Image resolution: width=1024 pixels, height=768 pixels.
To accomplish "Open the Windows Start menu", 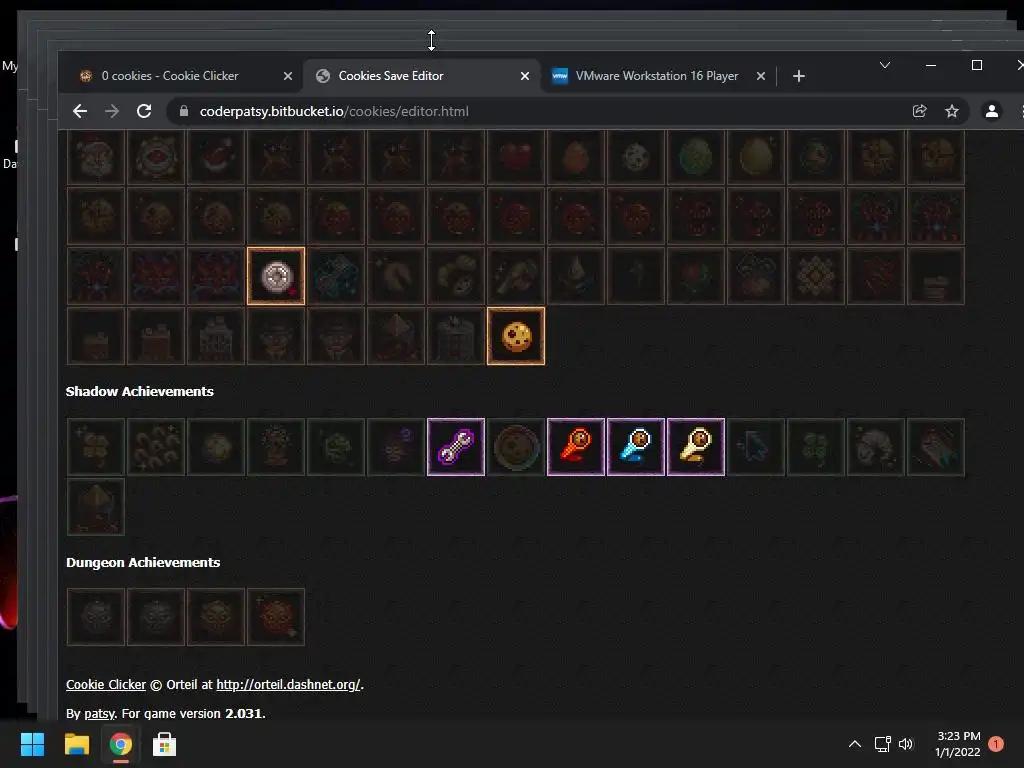I will (x=32, y=744).
